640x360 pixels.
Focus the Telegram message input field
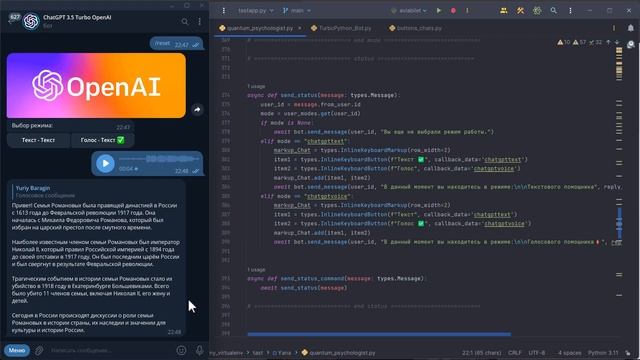(110, 350)
